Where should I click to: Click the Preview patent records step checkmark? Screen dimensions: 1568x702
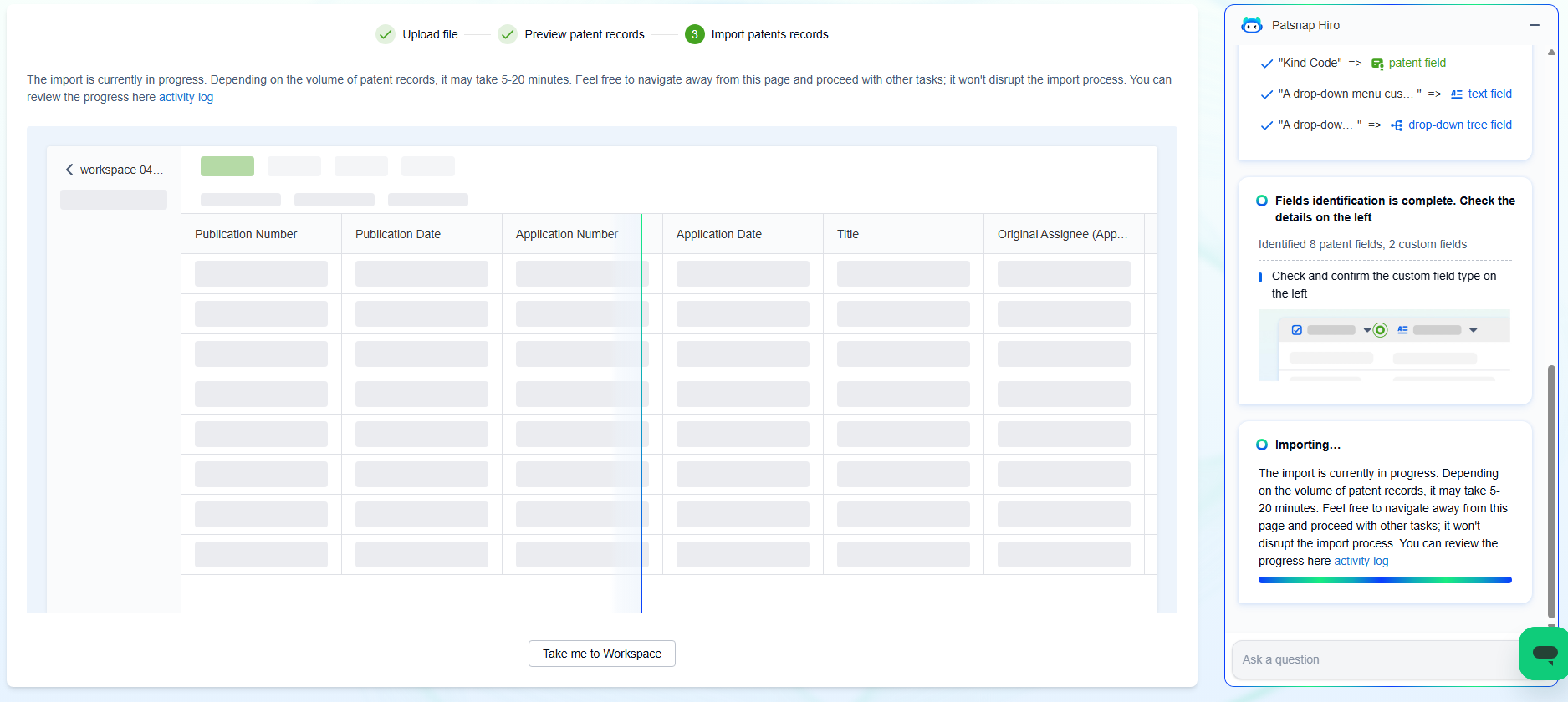click(508, 34)
